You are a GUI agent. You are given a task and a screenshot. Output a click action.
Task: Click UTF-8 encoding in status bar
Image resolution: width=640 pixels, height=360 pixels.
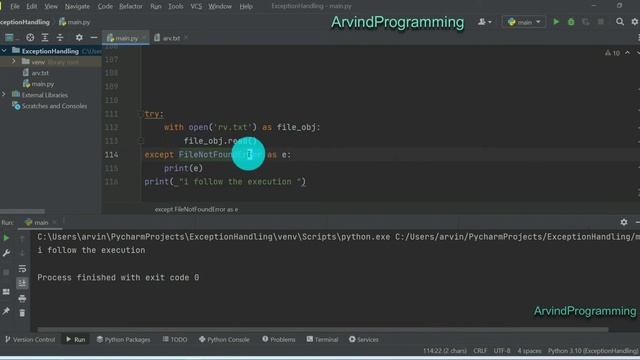502,351
